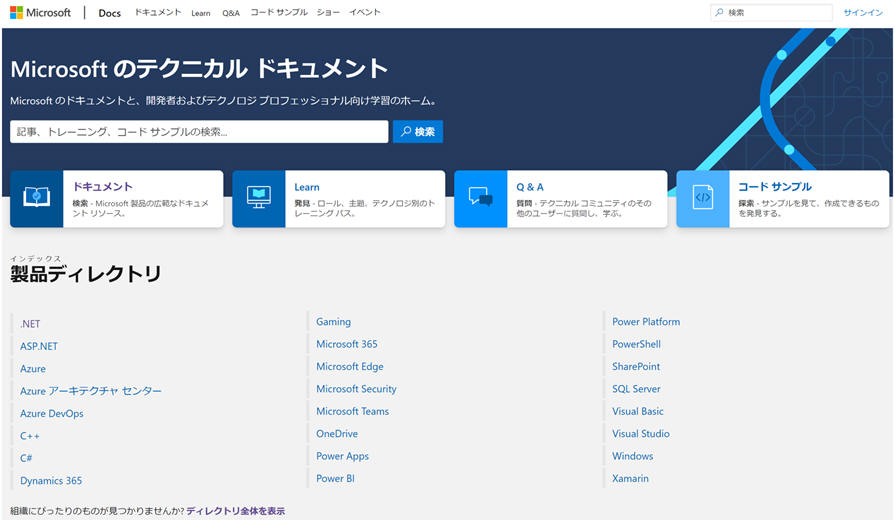Image resolution: width=895 pixels, height=522 pixels.
Task: Open the SQL Server product link
Action: click(x=636, y=389)
